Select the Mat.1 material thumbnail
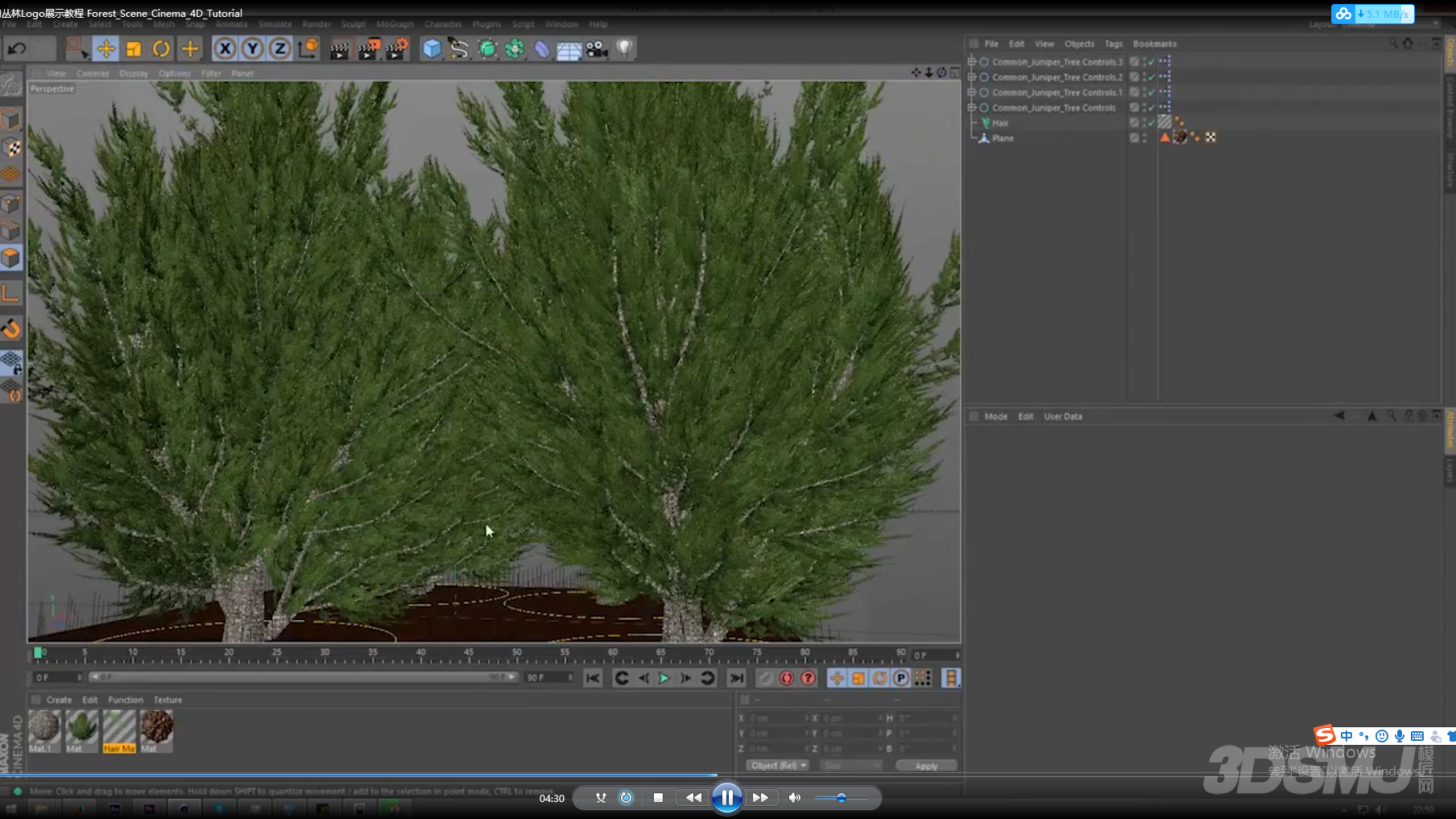This screenshot has width=1456, height=819. pos(44,730)
